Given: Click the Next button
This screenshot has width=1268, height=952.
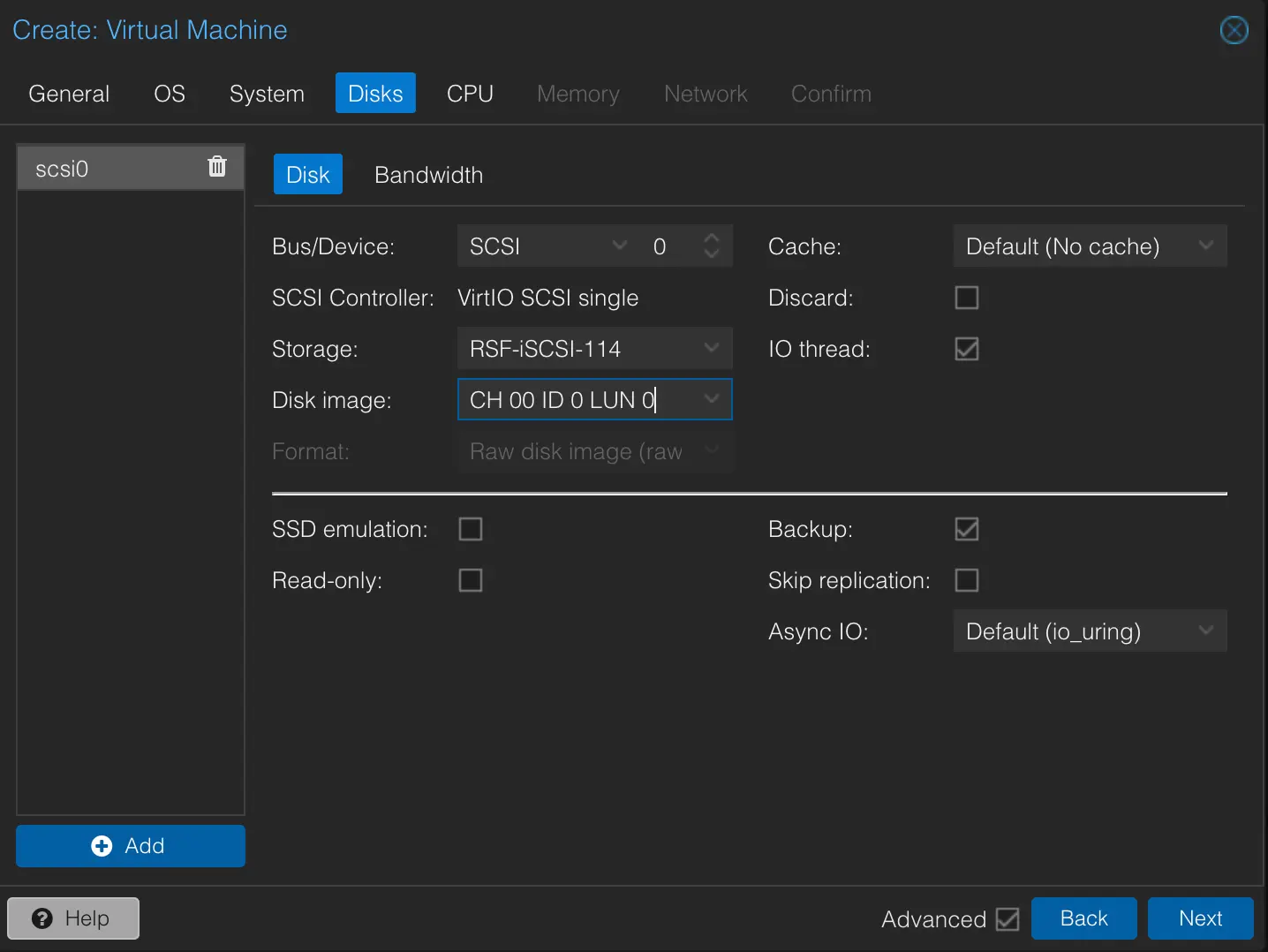Looking at the screenshot, I should 1200,918.
